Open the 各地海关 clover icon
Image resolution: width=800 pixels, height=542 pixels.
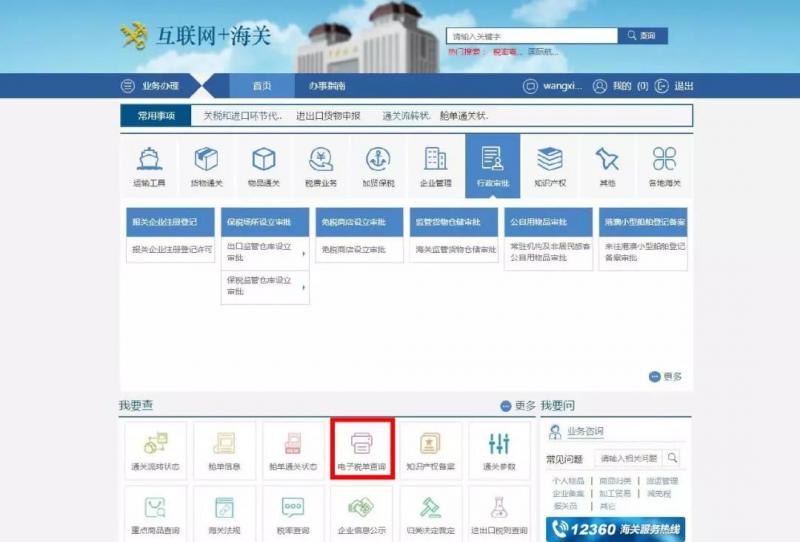[664, 165]
